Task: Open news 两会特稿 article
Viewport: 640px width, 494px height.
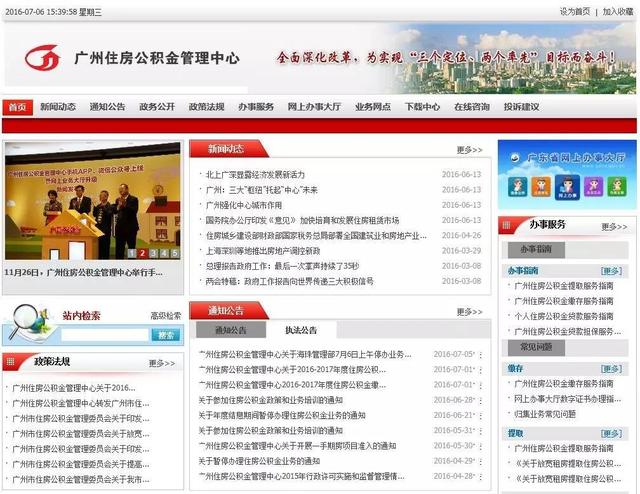Action: (x=289, y=281)
